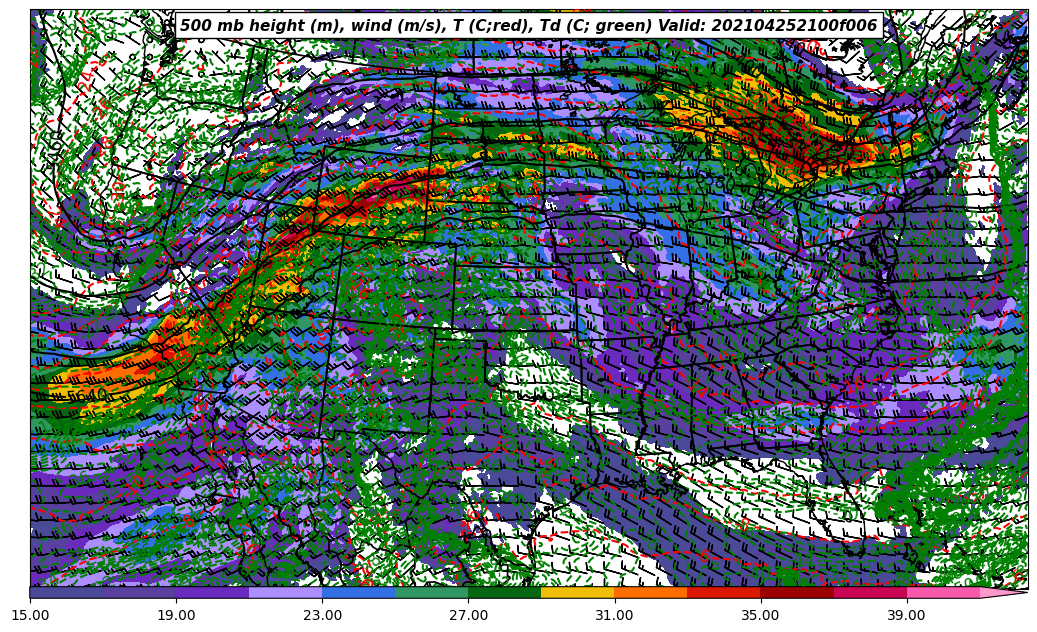Select the hot pink colorbar segment
The image size is (1037, 632).
(943, 592)
